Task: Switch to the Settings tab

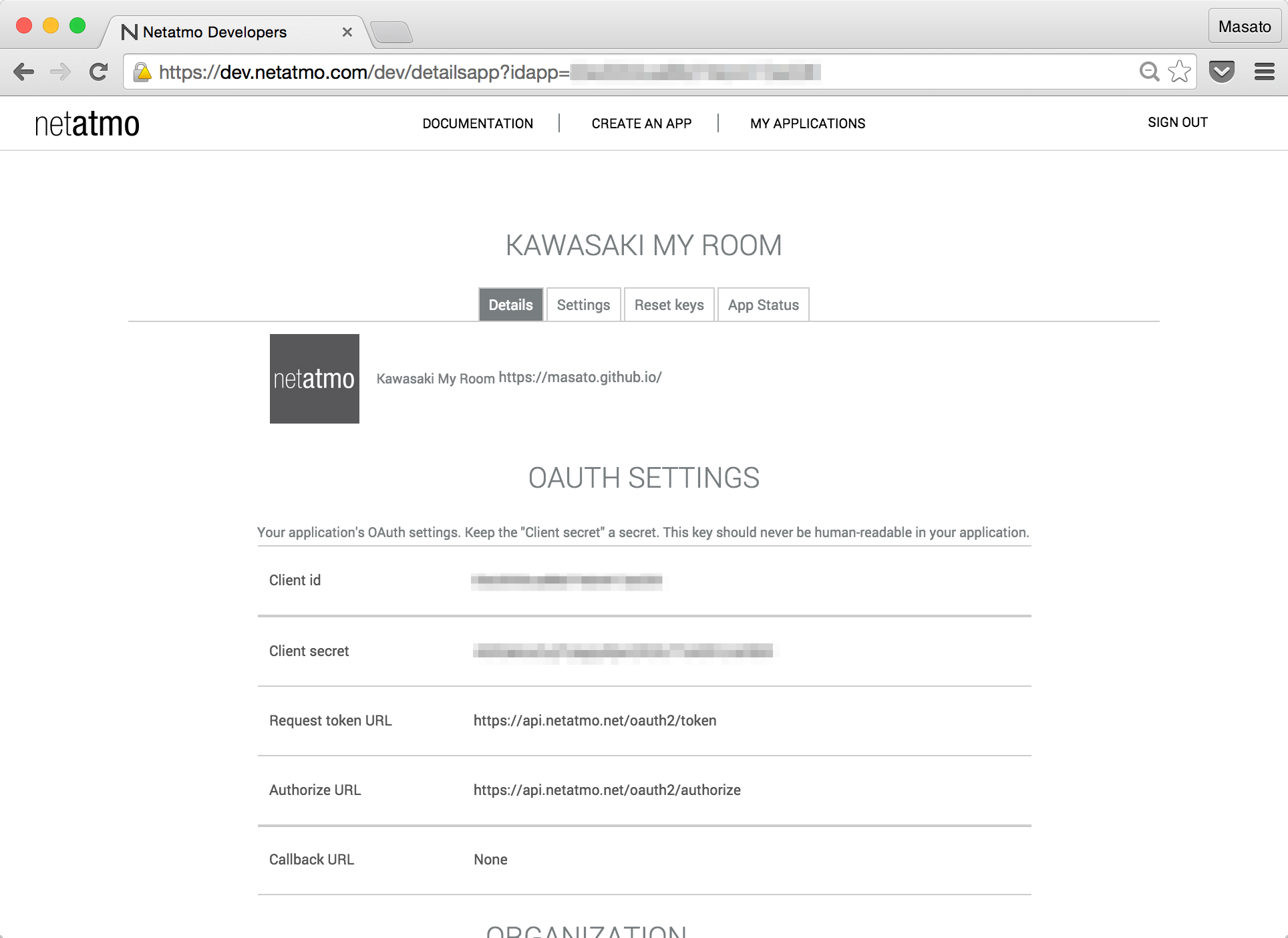Action: [584, 305]
